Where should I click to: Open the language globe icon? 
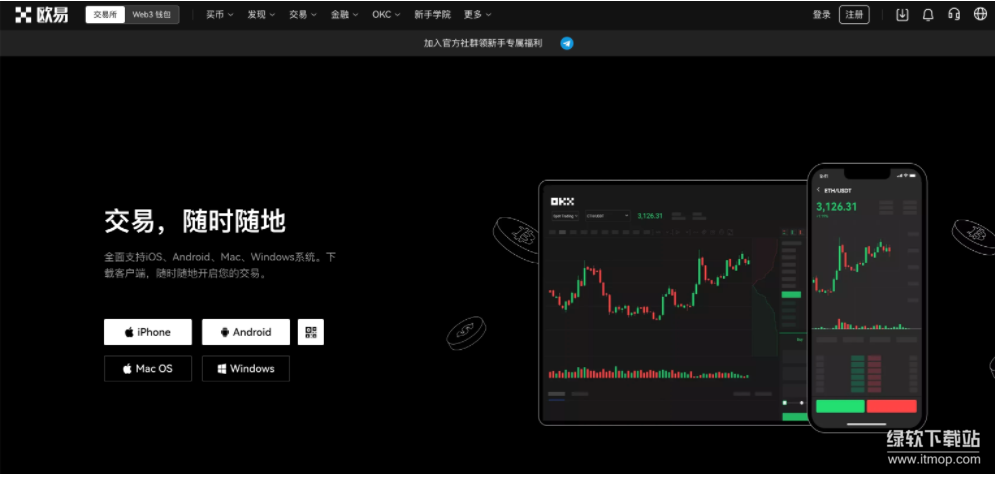980,15
